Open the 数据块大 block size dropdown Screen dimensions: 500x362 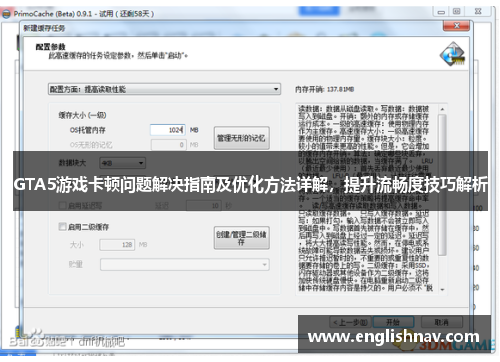point(122,163)
